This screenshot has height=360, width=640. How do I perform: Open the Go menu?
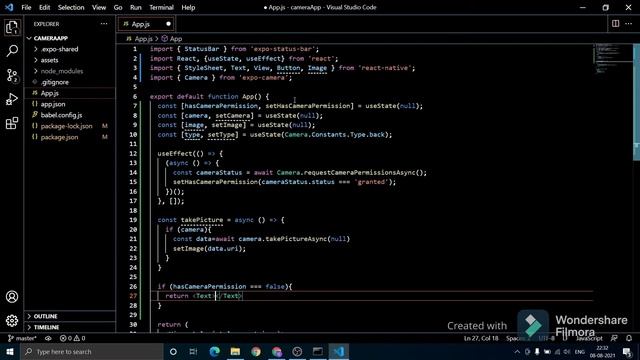[118, 7]
